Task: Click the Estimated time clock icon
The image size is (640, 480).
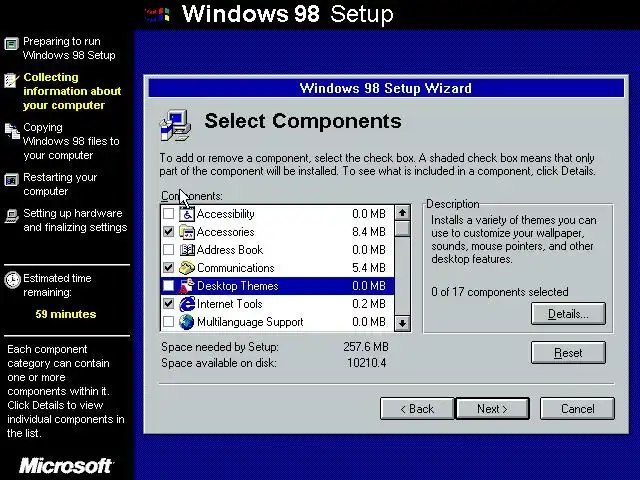Action: [x=12, y=280]
